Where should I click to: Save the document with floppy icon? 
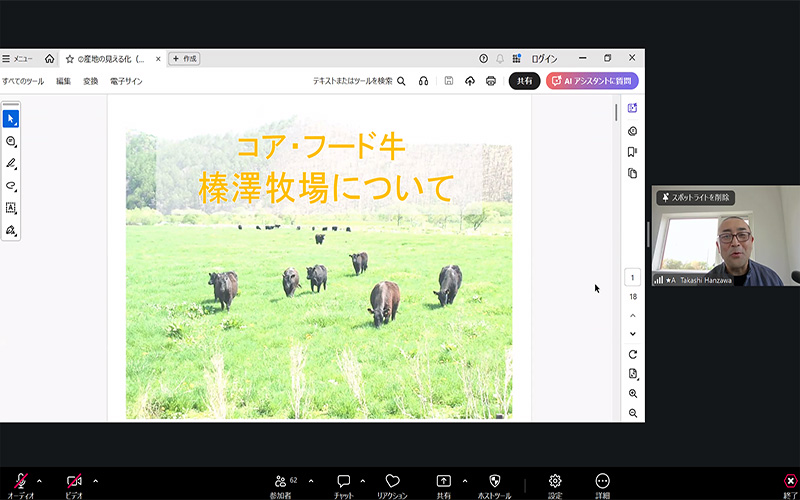tap(448, 81)
